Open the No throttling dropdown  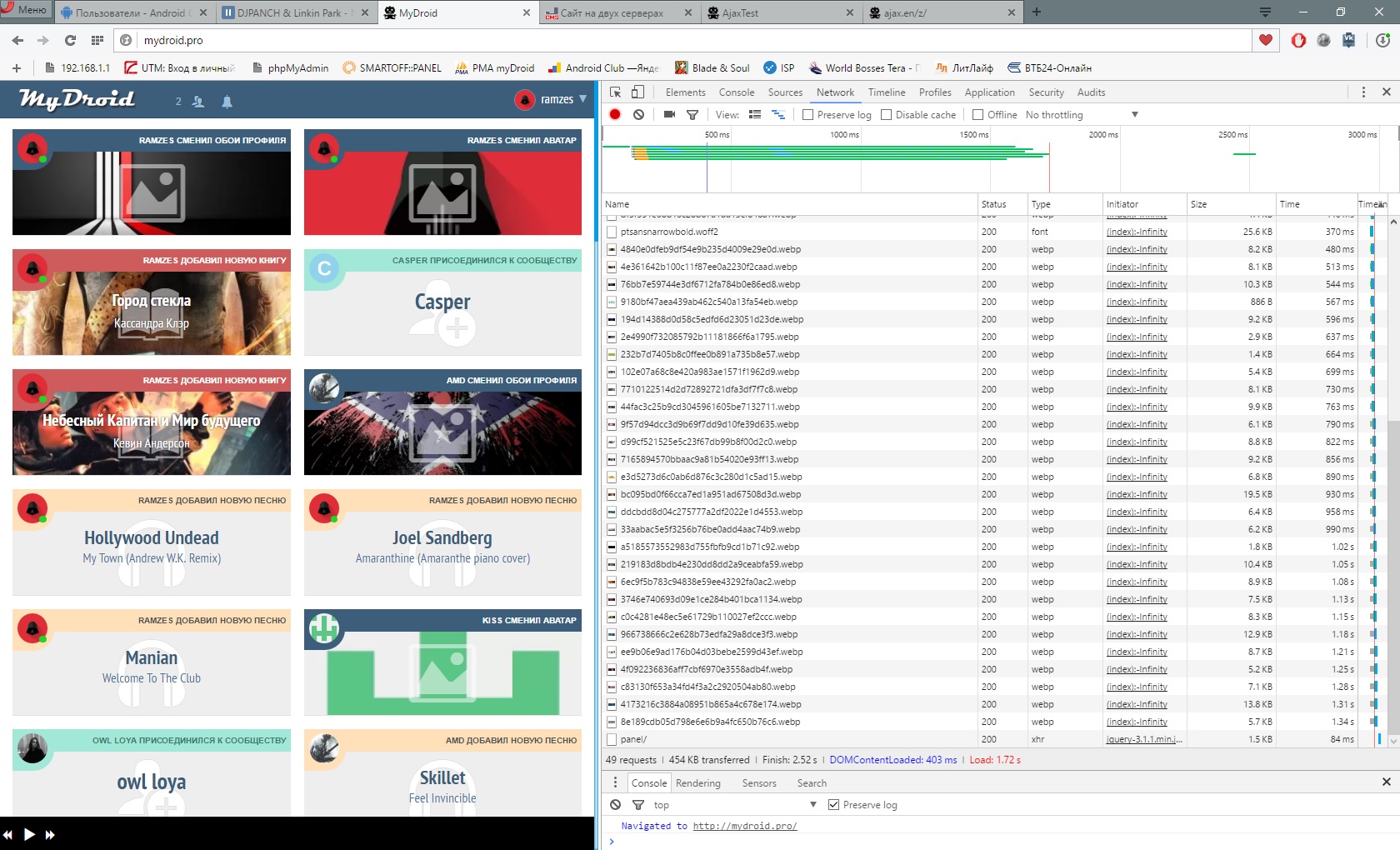click(x=1082, y=115)
